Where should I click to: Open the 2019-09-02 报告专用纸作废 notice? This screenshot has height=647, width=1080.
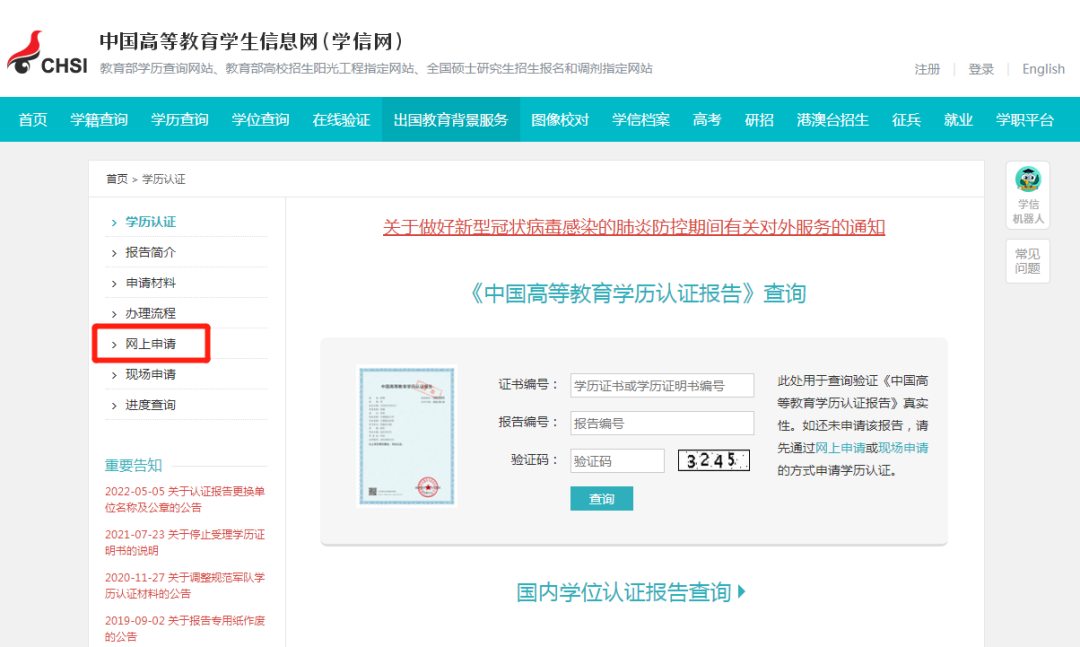185,628
